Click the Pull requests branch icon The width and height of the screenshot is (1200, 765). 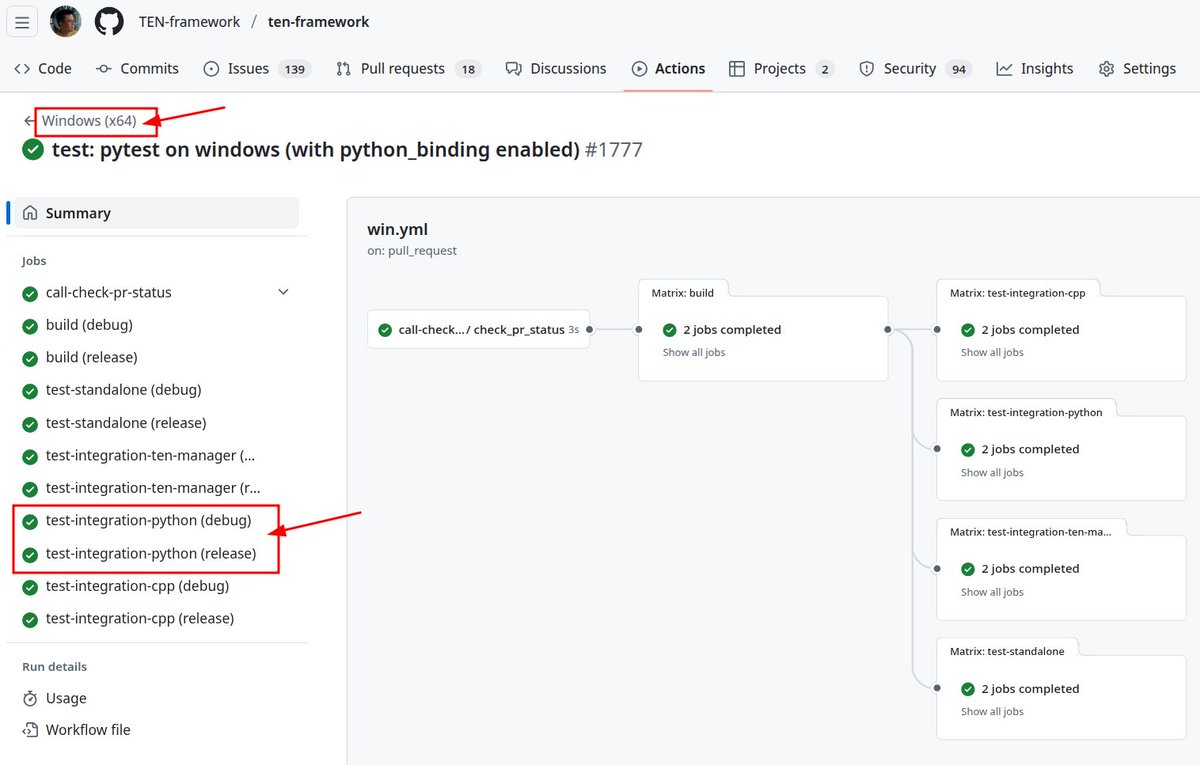tap(344, 69)
